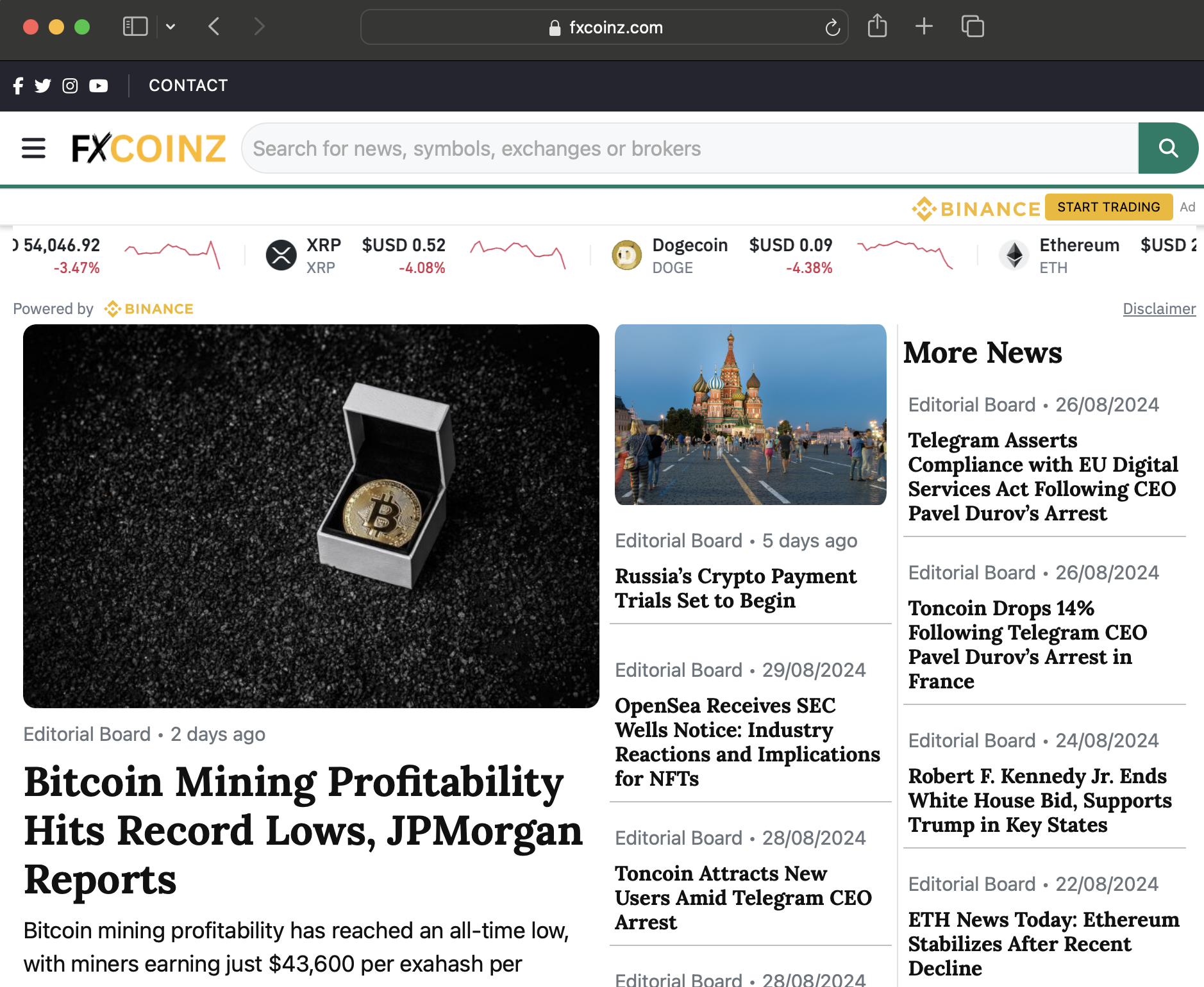Open the Moscow cathedral article image
This screenshot has height=987, width=1204.
(x=750, y=415)
